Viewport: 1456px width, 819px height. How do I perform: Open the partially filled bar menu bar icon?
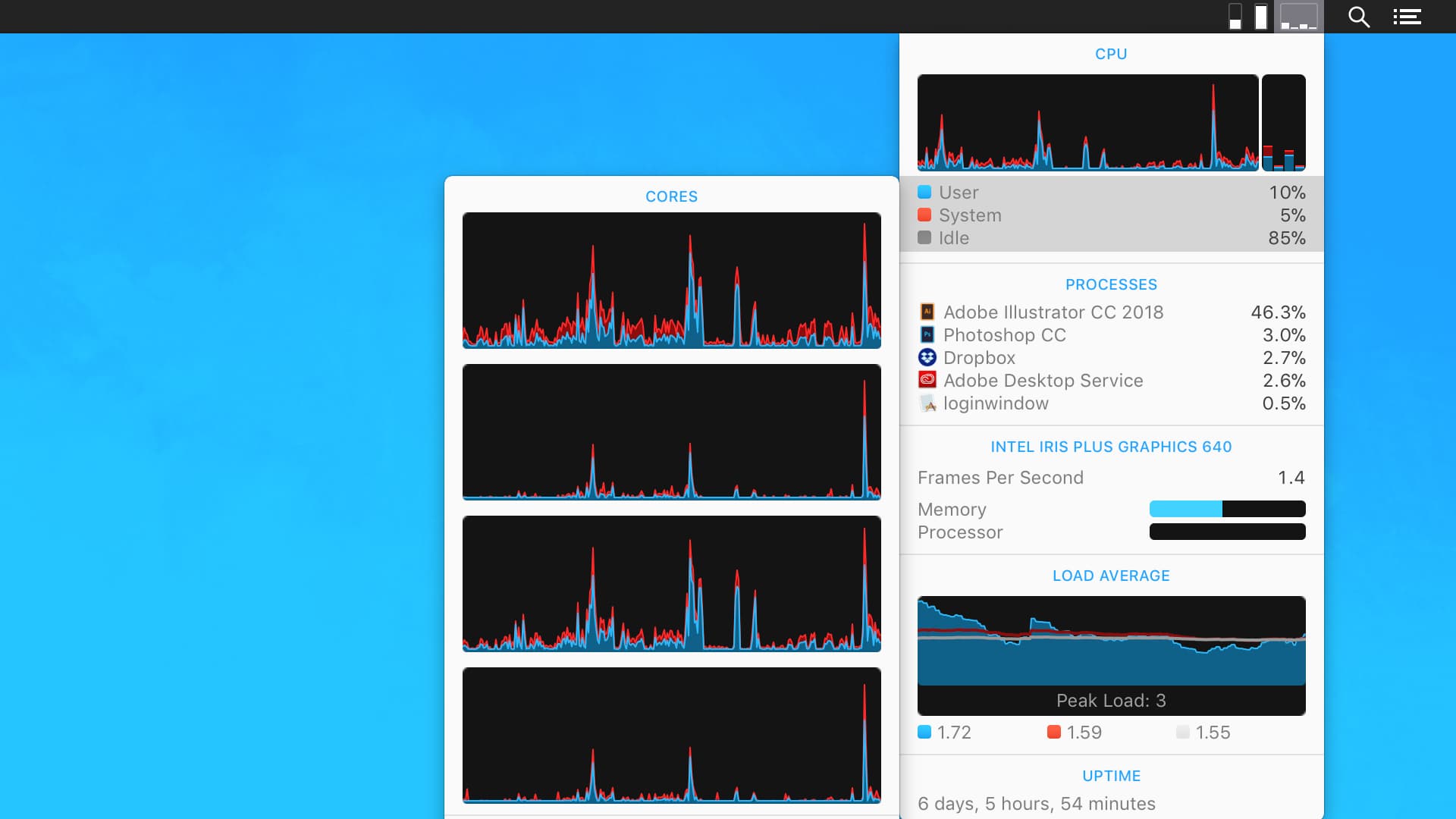(x=1235, y=17)
